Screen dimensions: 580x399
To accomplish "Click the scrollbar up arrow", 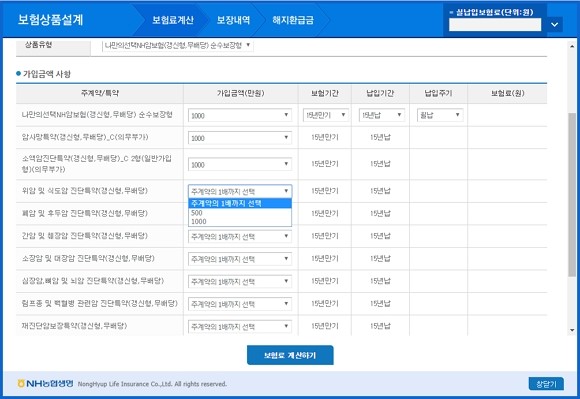I will 572,47.
